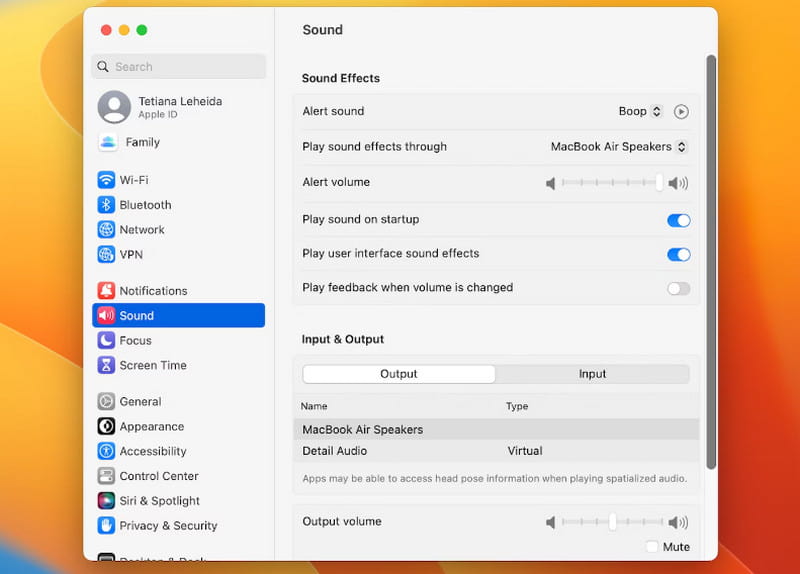Select the Bluetooth icon in sidebar
800x574 pixels.
[106, 205]
